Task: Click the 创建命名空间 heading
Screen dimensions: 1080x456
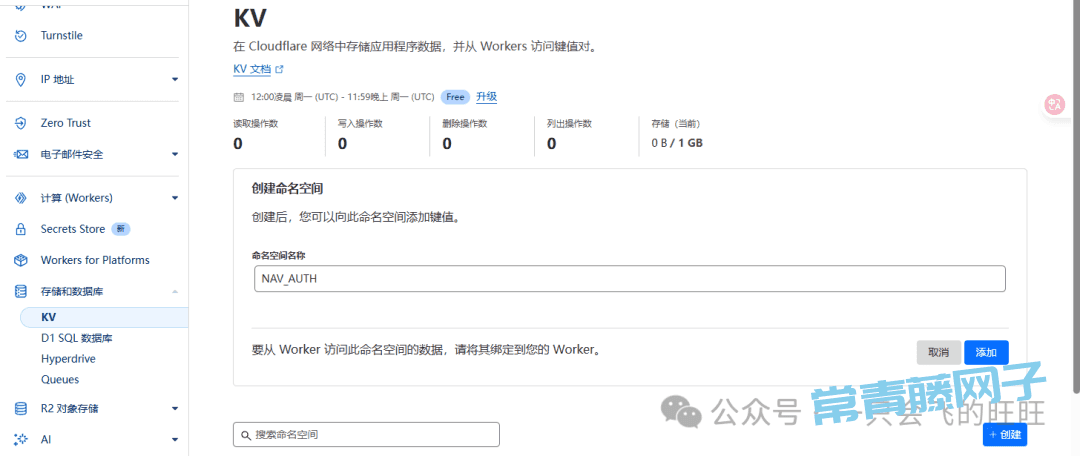Action: 288,189
